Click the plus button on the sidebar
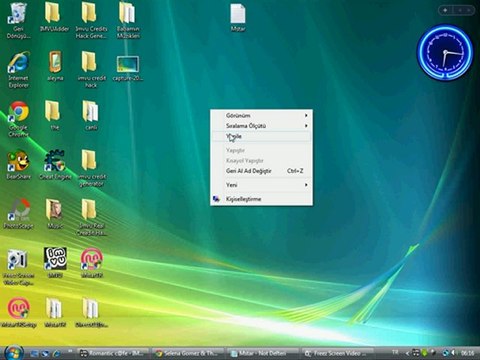480x360 pixels. click(x=445, y=10)
